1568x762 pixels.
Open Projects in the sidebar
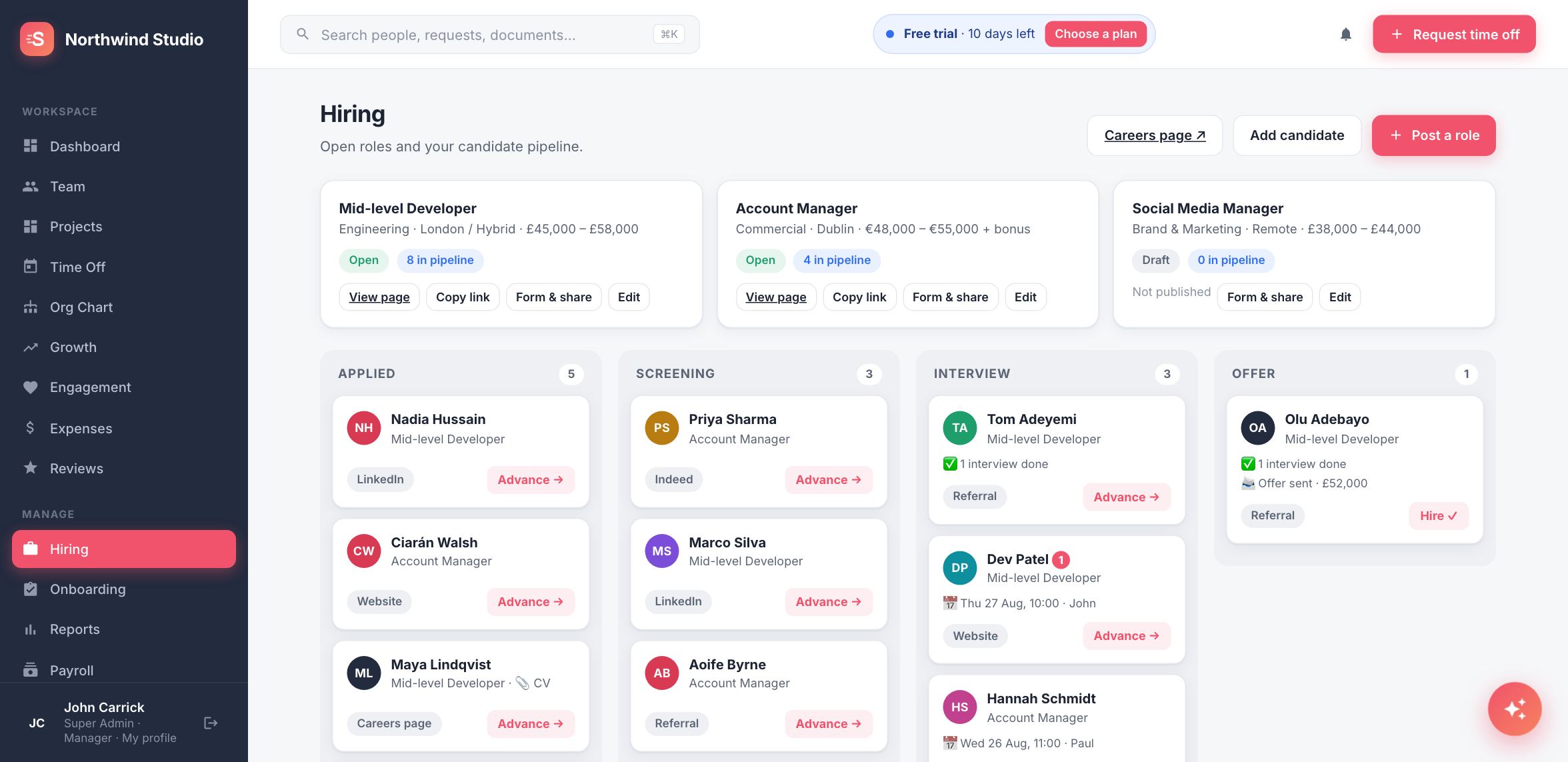[x=124, y=227]
